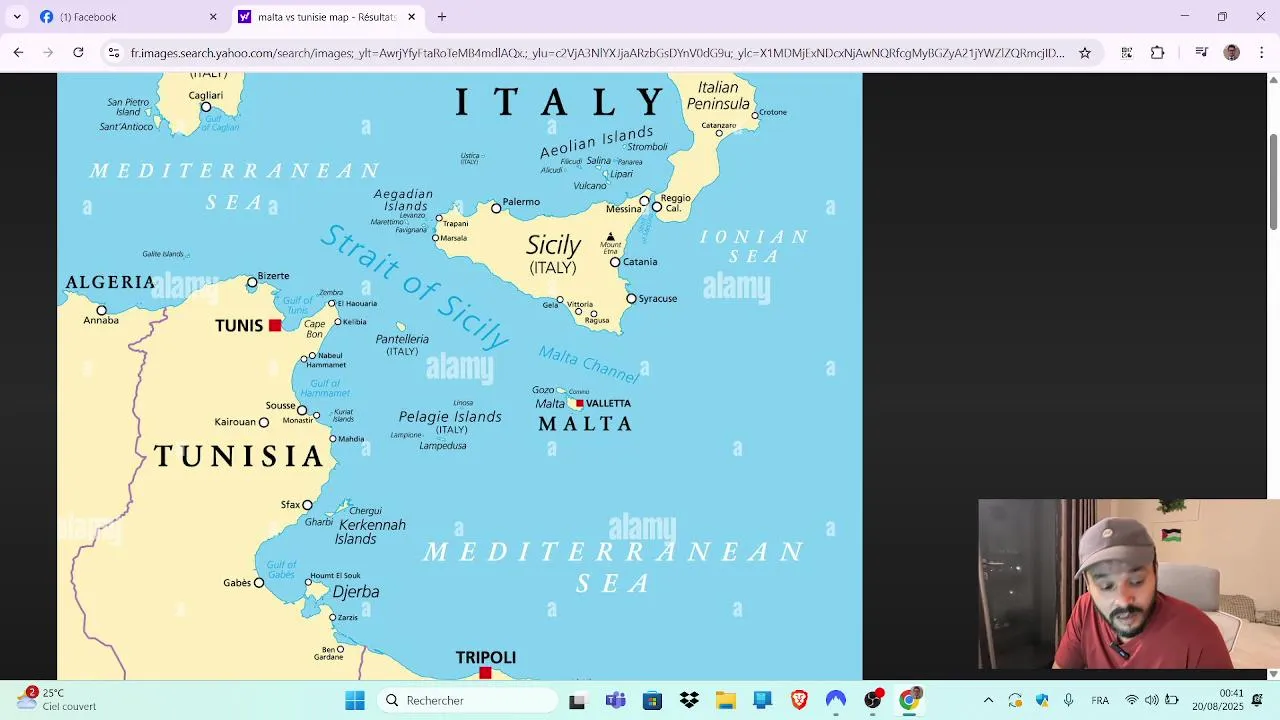Close the malta vs tunisie map tab
Screen dimensions: 1280x720
[x=411, y=17]
